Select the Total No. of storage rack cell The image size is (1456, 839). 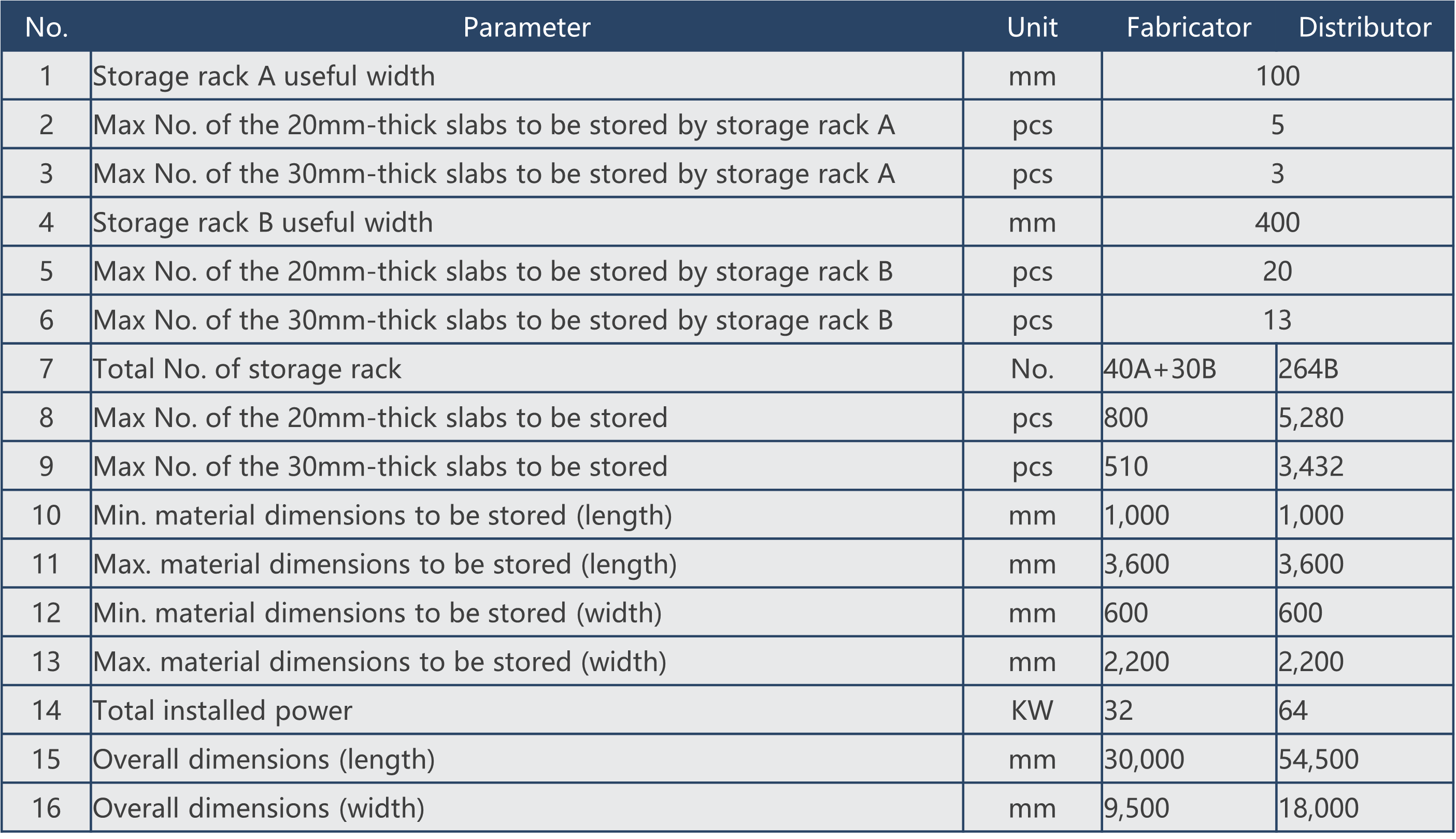[526, 369]
